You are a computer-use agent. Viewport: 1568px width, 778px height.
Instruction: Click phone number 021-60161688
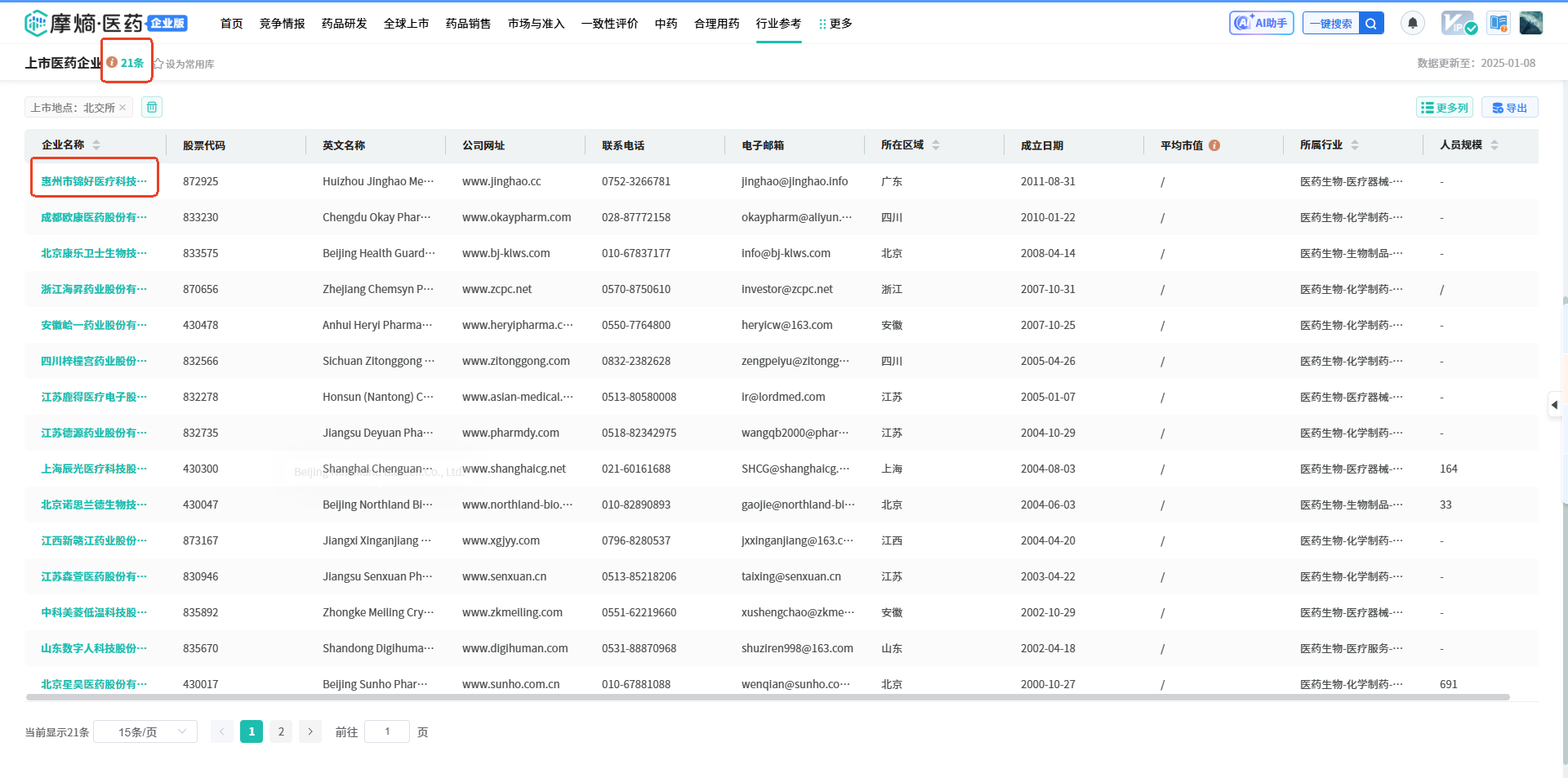(x=636, y=469)
